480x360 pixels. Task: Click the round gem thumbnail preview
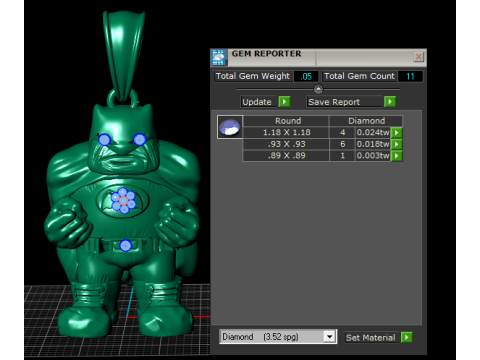[230, 127]
